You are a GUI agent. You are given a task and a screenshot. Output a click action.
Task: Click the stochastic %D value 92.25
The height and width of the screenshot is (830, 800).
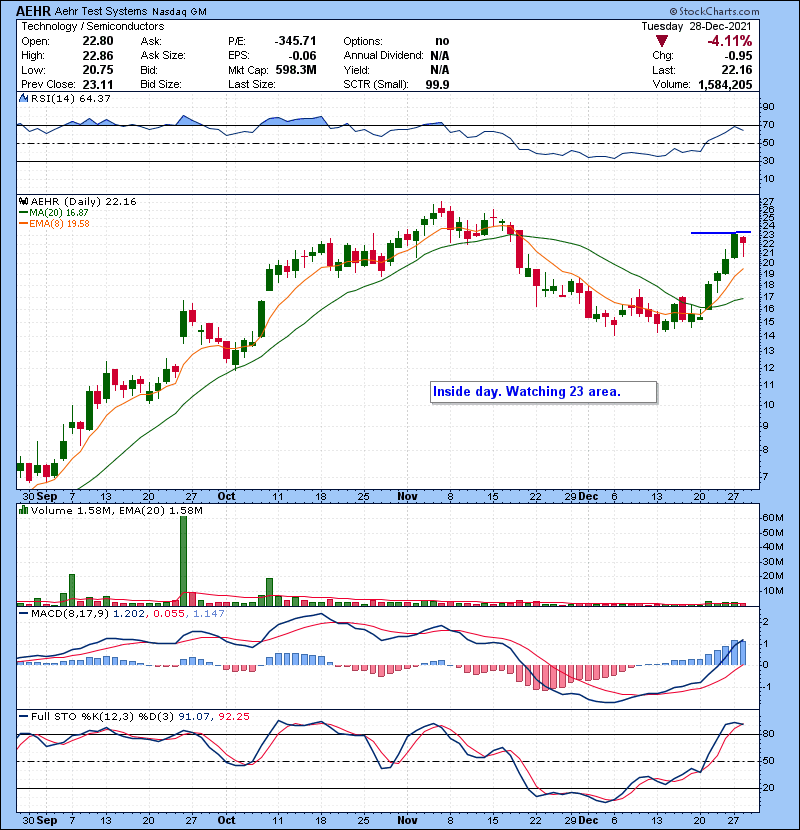click(233, 716)
